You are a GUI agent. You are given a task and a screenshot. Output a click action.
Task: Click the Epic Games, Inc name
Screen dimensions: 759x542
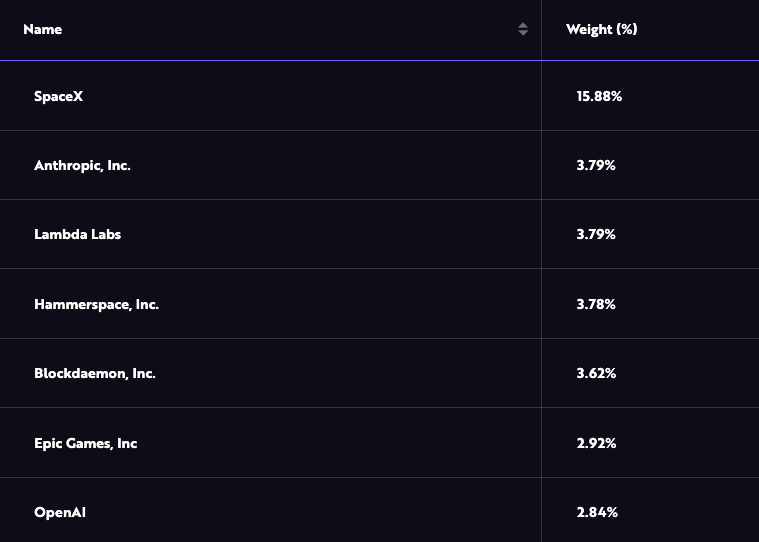[x=85, y=443]
